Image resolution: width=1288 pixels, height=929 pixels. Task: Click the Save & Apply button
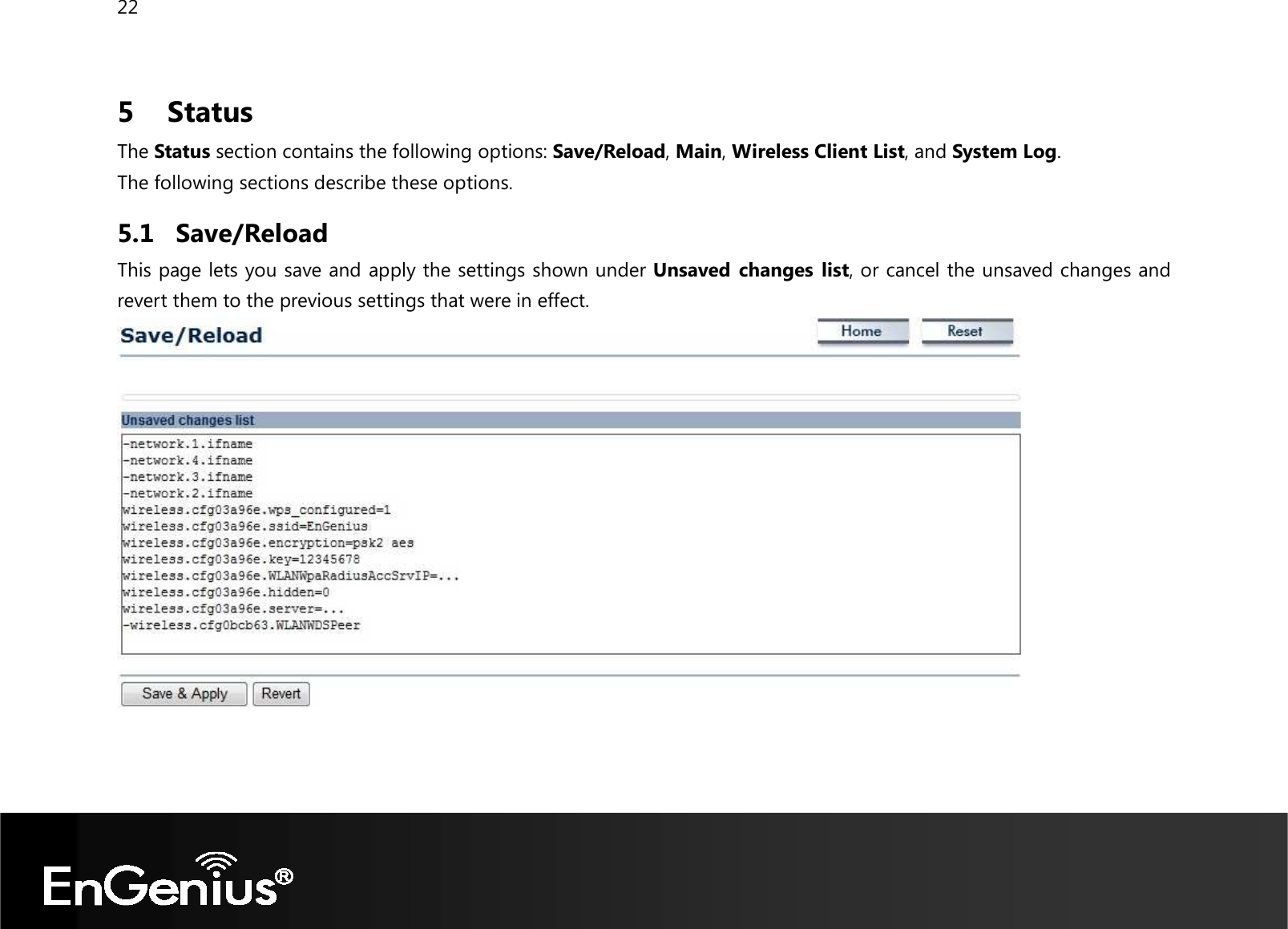184,694
